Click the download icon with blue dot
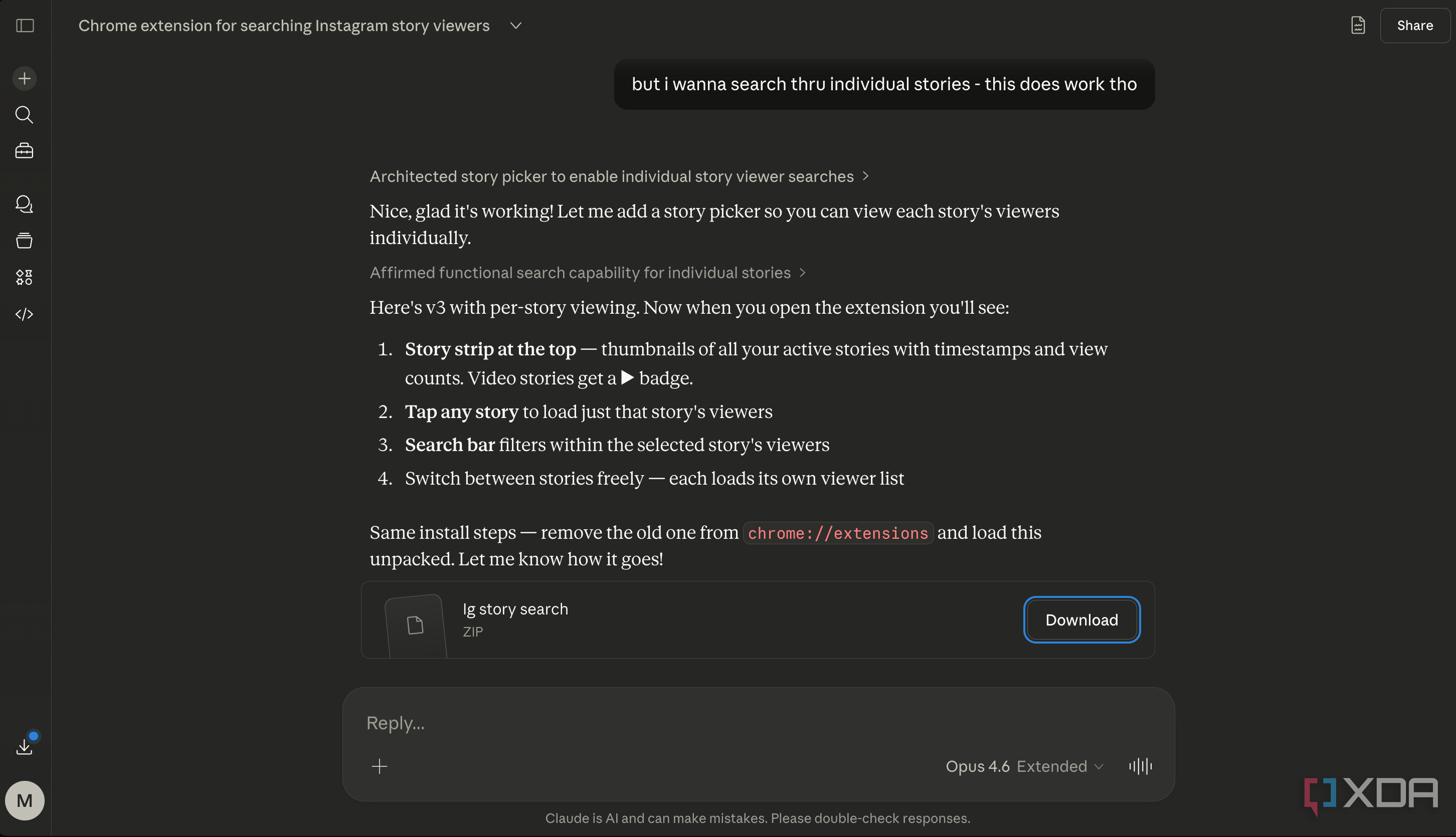This screenshot has width=1456, height=837. [x=24, y=746]
